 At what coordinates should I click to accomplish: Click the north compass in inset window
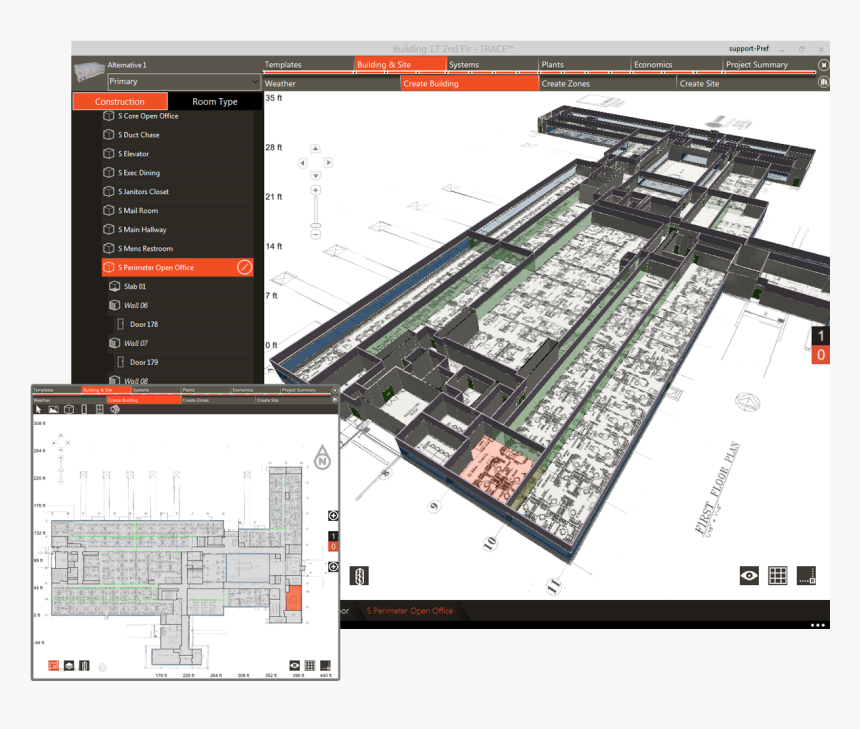tap(322, 457)
